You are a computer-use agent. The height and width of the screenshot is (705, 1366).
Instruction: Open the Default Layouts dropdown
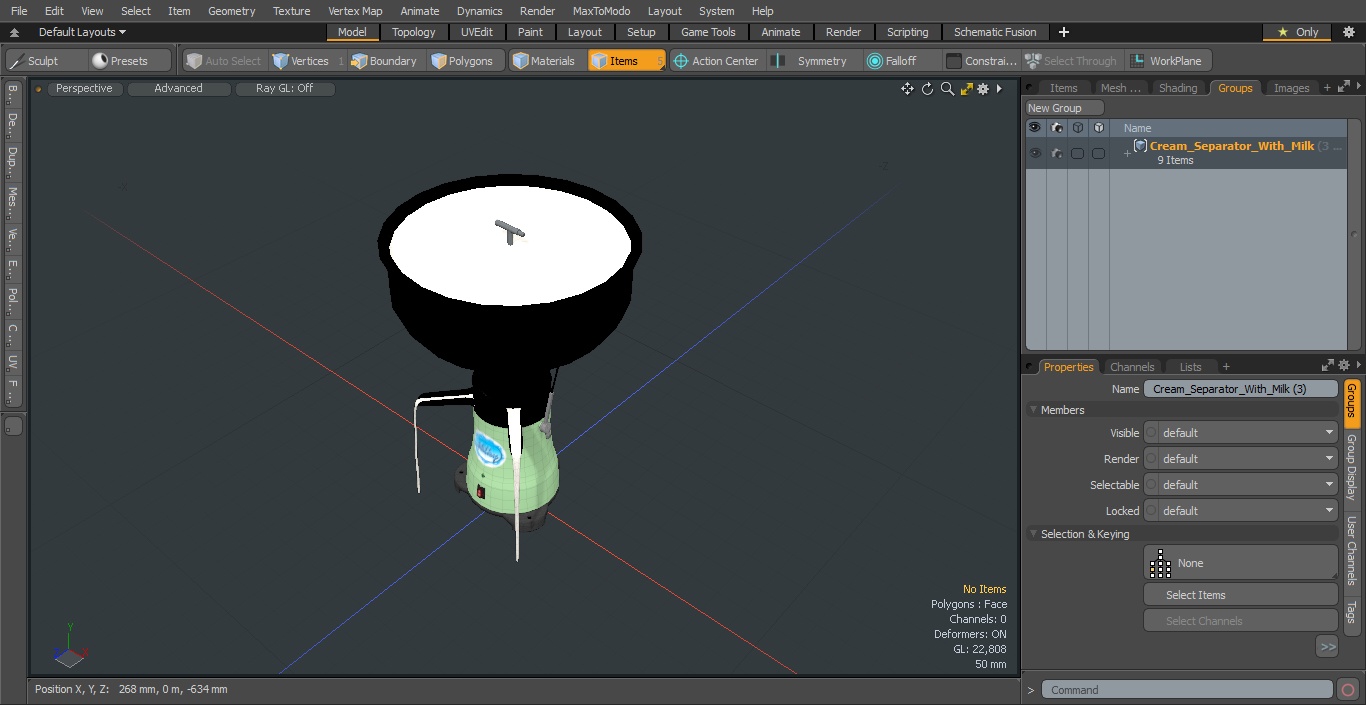click(82, 32)
